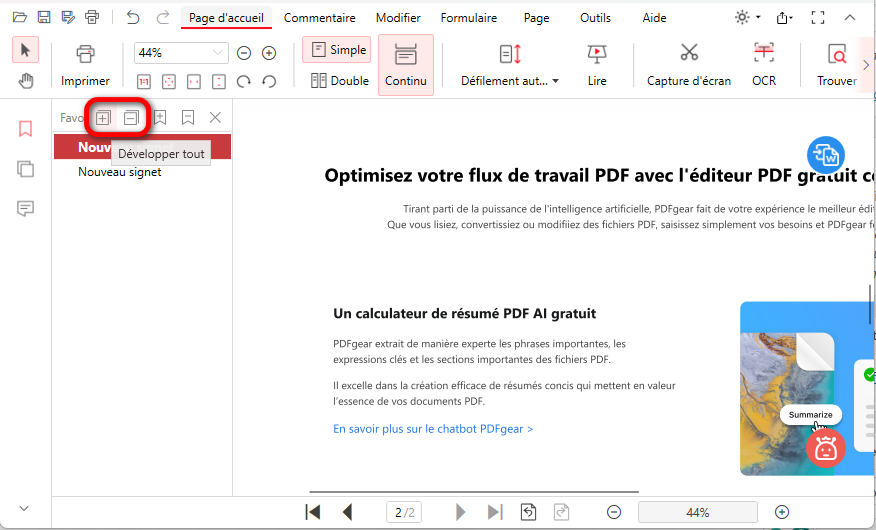This screenshot has height=530, width=876.
Task: Enter full screen mode
Action: (x=818, y=18)
